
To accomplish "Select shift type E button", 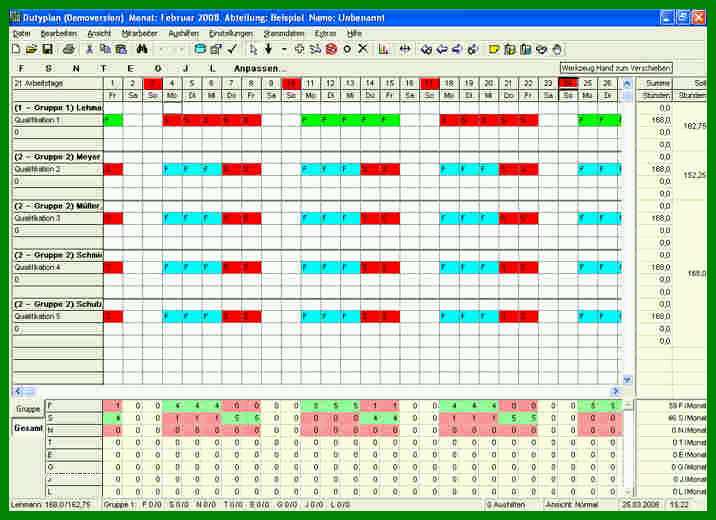I will 131,68.
